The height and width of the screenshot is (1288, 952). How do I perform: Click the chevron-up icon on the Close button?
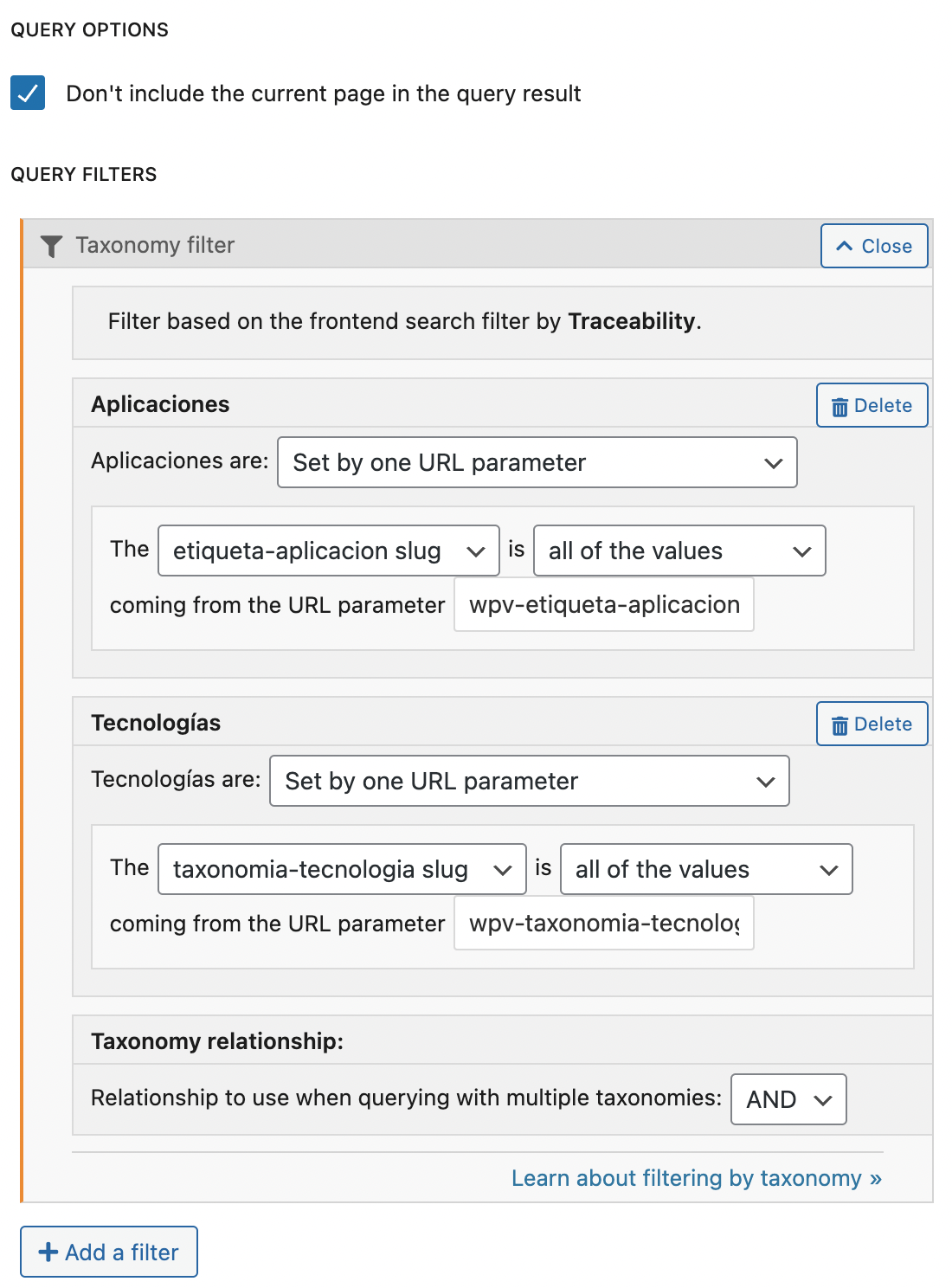pos(845,246)
